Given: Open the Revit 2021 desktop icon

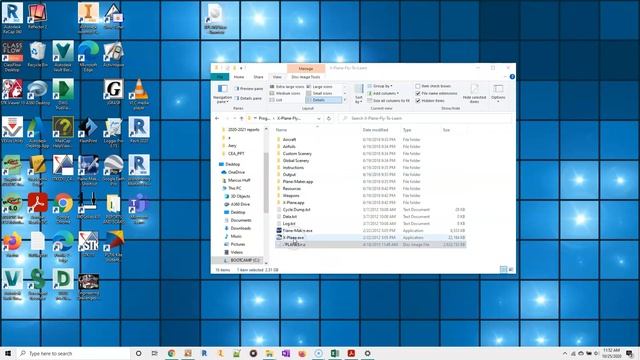Looking at the screenshot, I should tap(139, 129).
